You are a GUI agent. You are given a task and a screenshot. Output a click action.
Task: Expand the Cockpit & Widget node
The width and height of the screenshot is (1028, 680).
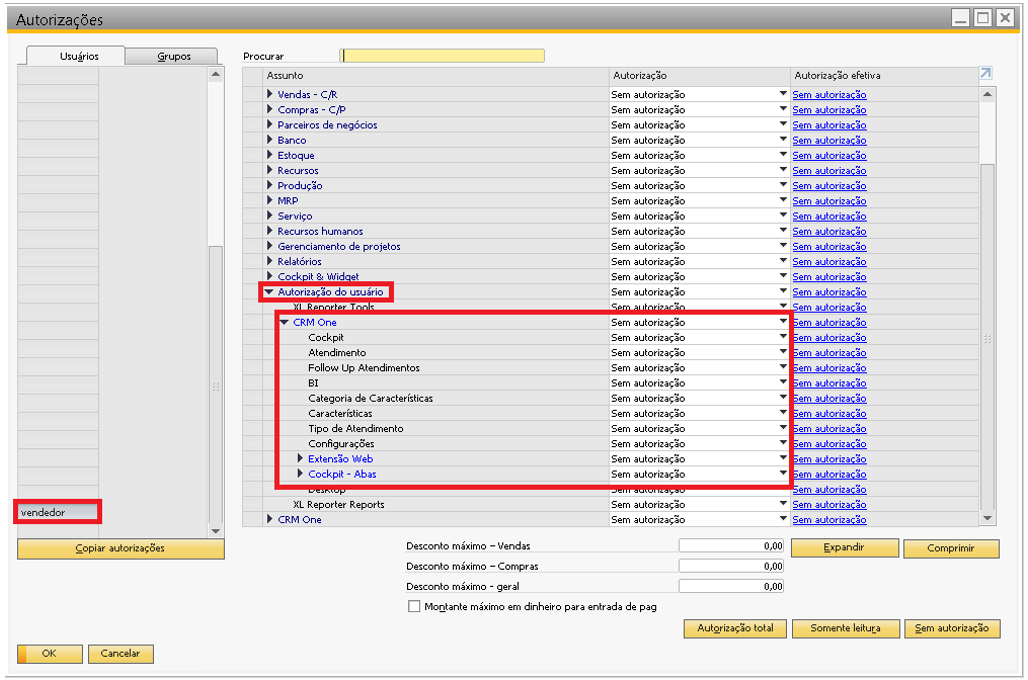pos(269,276)
